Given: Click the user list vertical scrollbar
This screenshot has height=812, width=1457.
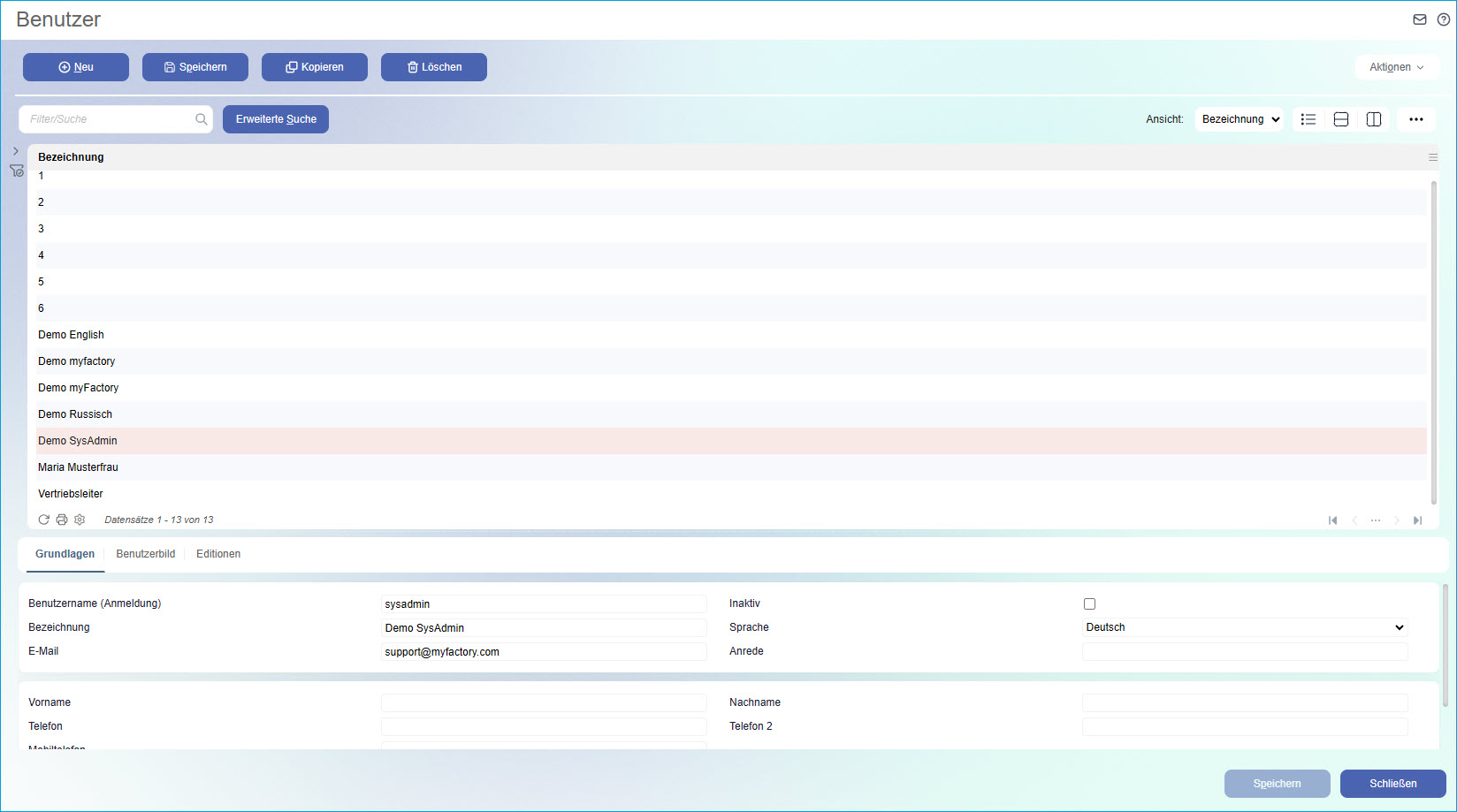Looking at the screenshot, I should (1433, 343).
